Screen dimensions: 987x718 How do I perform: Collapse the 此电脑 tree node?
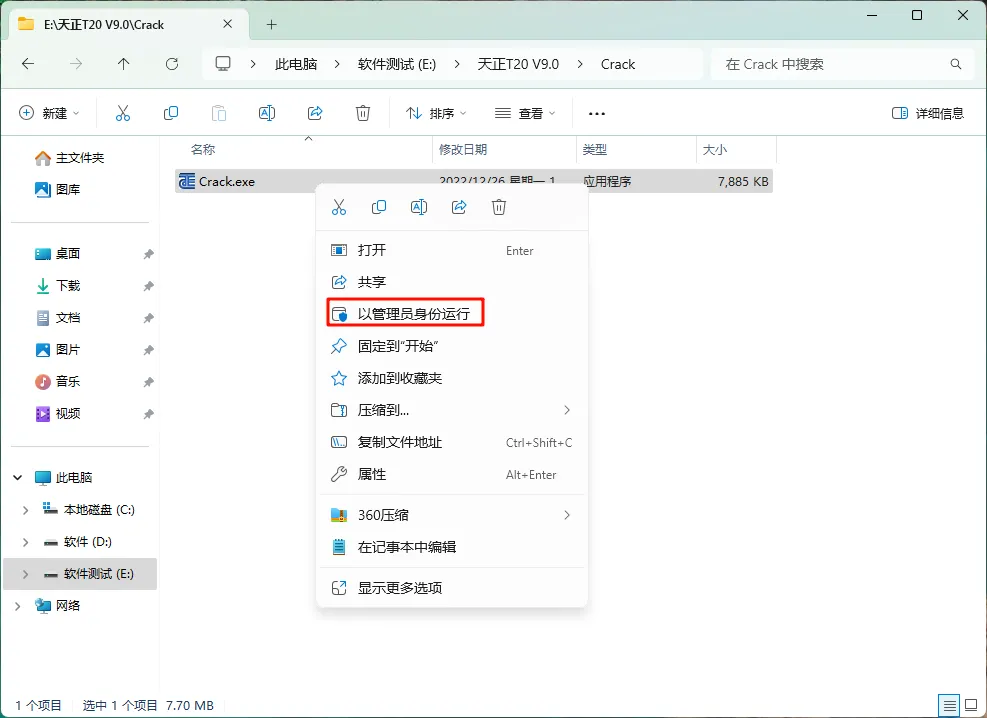coord(18,478)
